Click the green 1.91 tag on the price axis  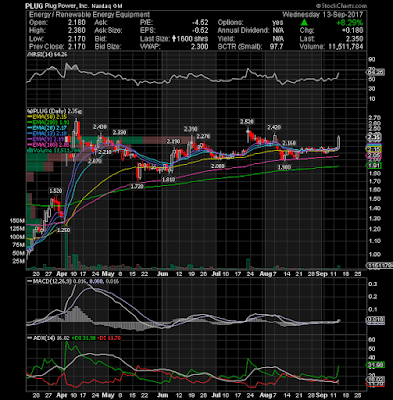coord(375,166)
